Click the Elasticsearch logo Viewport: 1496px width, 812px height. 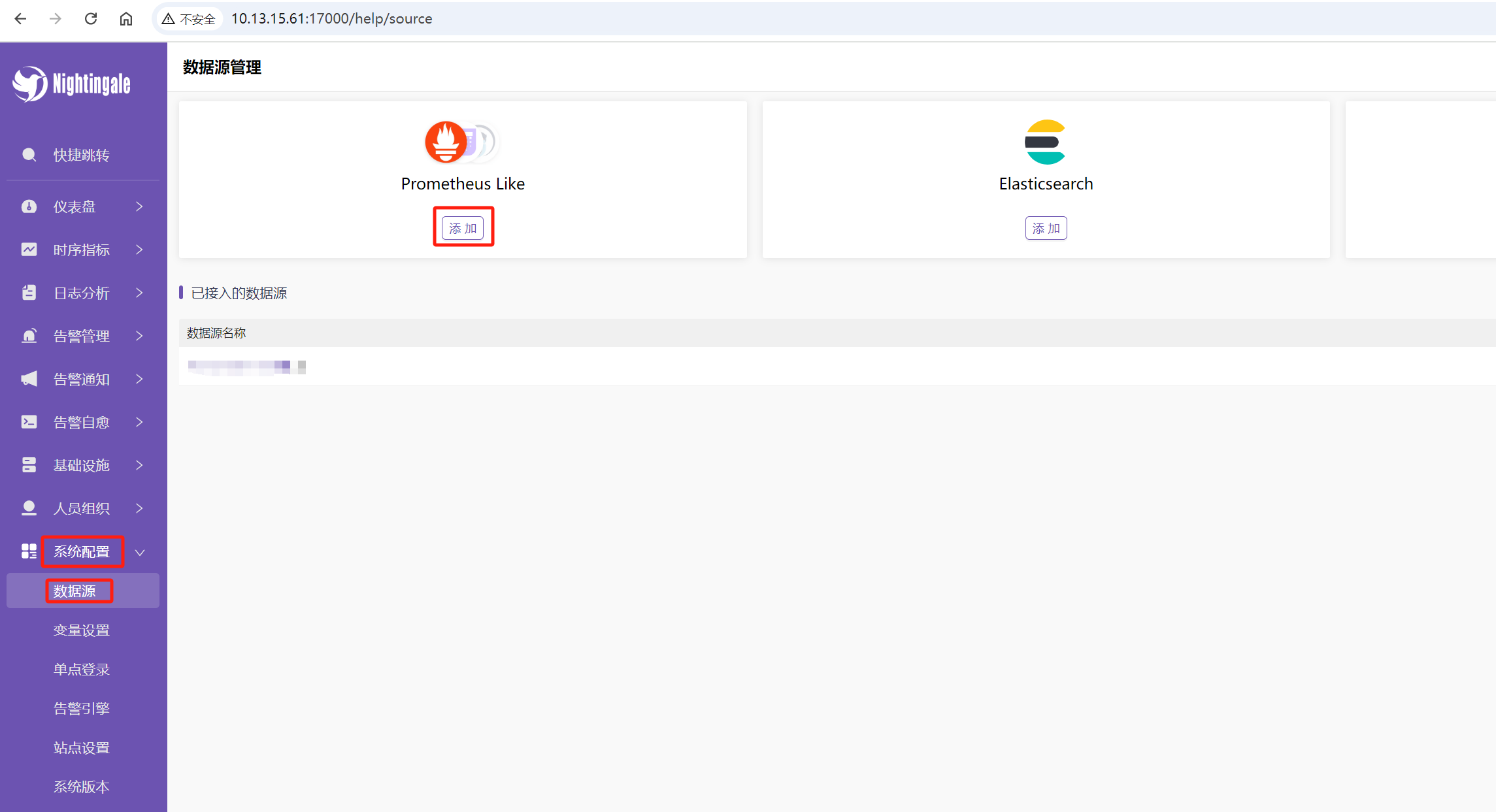click(1045, 142)
